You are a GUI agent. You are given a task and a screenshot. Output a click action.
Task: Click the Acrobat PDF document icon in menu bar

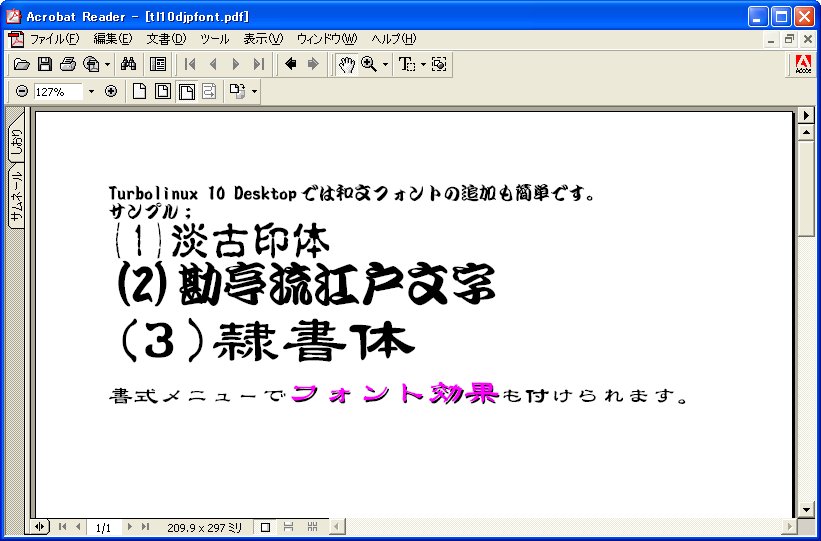[16, 39]
